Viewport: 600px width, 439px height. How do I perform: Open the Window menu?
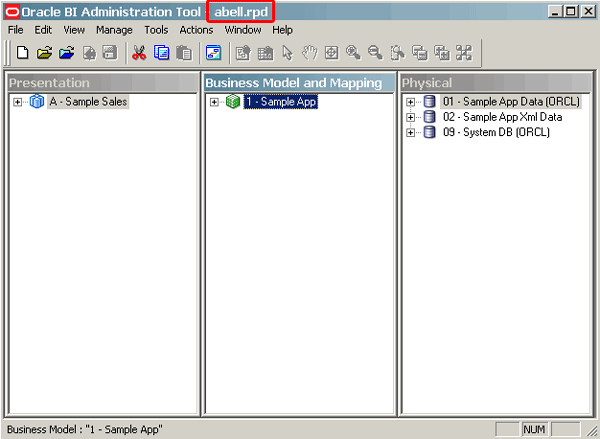tap(243, 30)
